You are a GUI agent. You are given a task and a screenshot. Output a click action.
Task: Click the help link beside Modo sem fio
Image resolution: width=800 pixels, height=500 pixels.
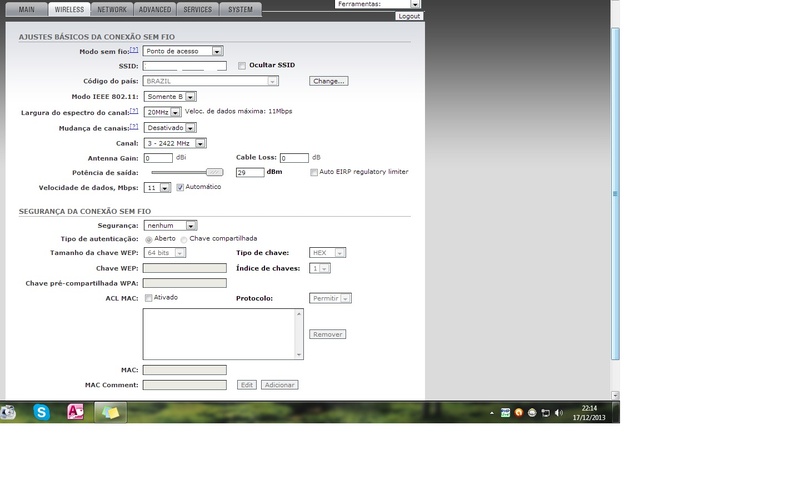click(x=134, y=50)
